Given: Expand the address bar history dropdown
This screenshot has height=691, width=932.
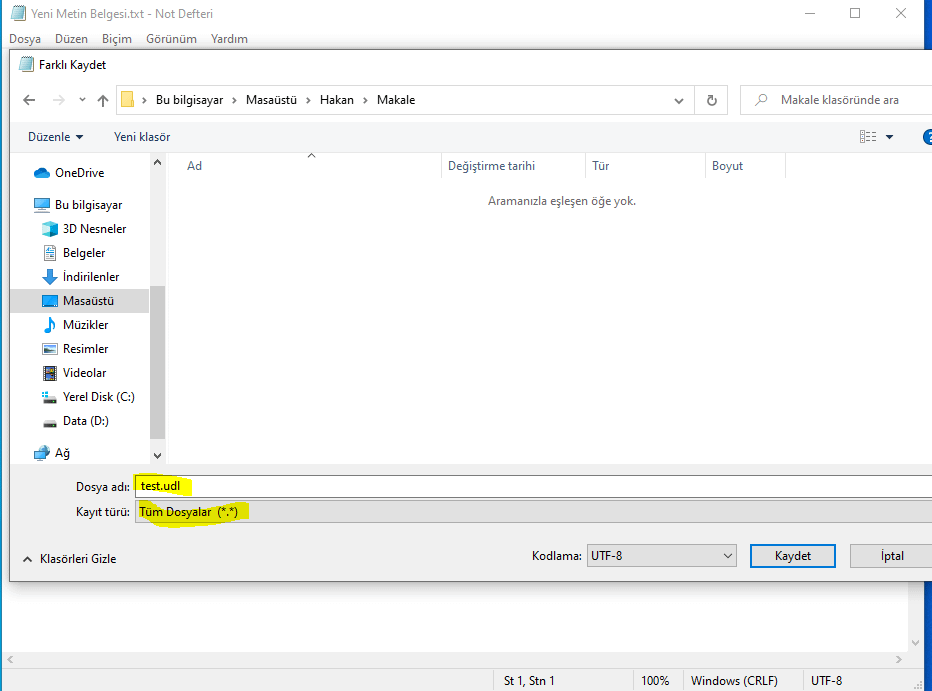Looking at the screenshot, I should (678, 100).
